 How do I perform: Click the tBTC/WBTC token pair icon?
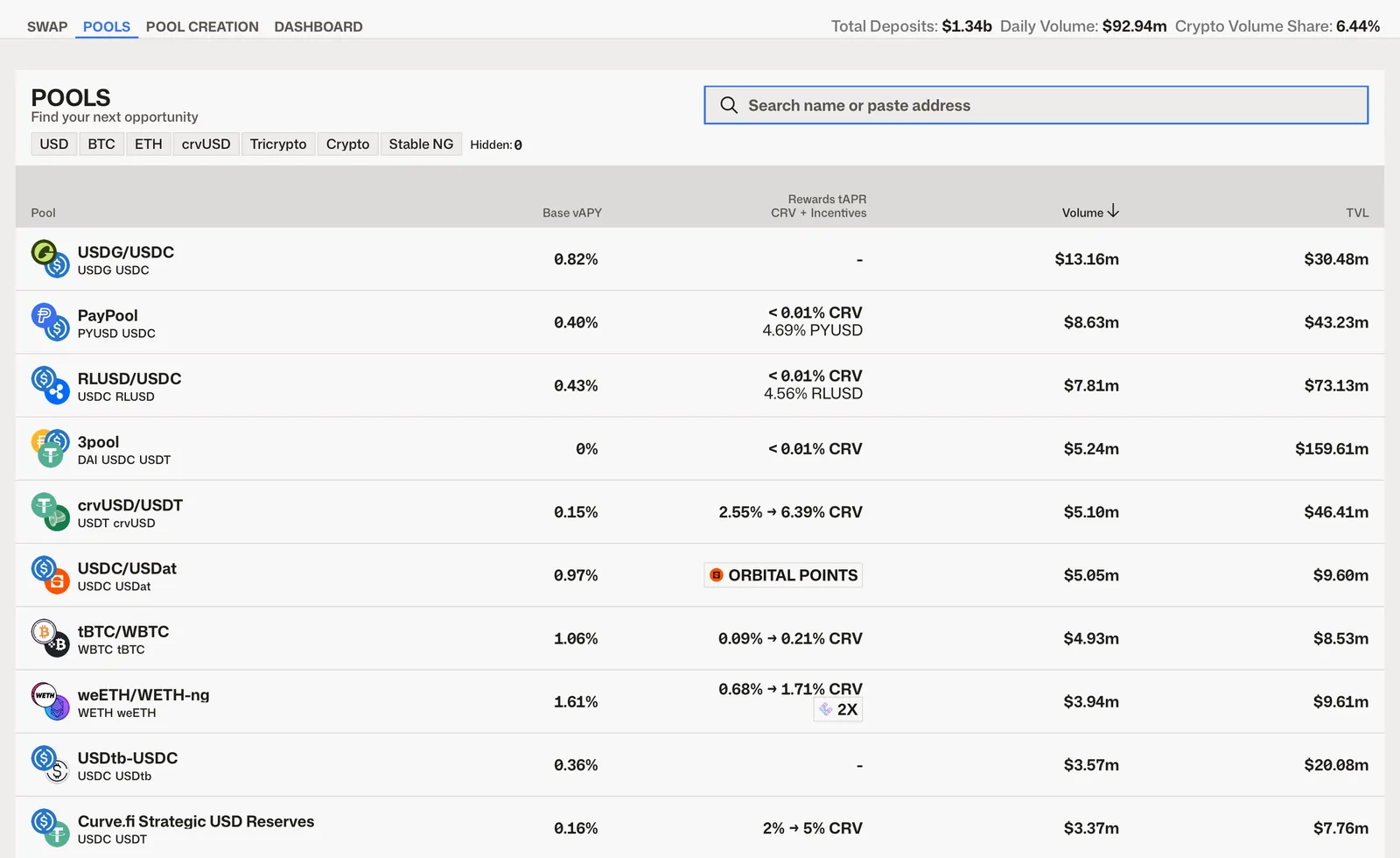point(50,638)
